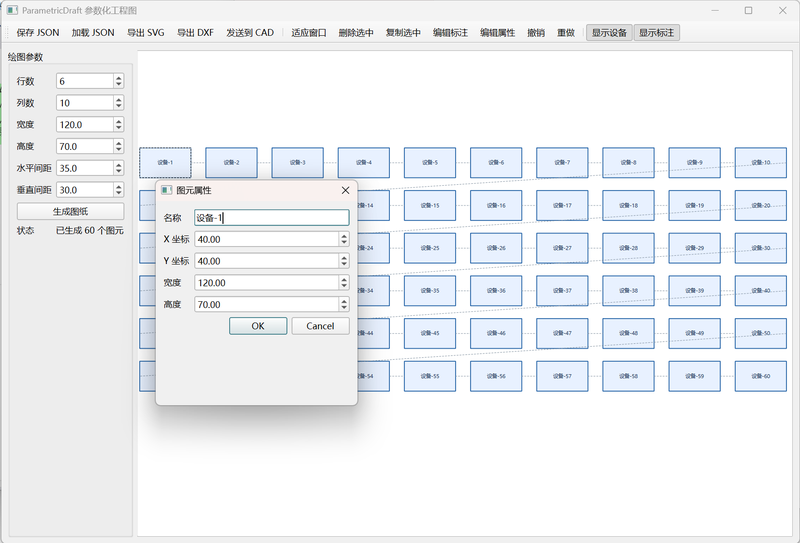Click the 高度 field in 绘图参数 panel
The width and height of the screenshot is (800, 543).
coord(84,146)
